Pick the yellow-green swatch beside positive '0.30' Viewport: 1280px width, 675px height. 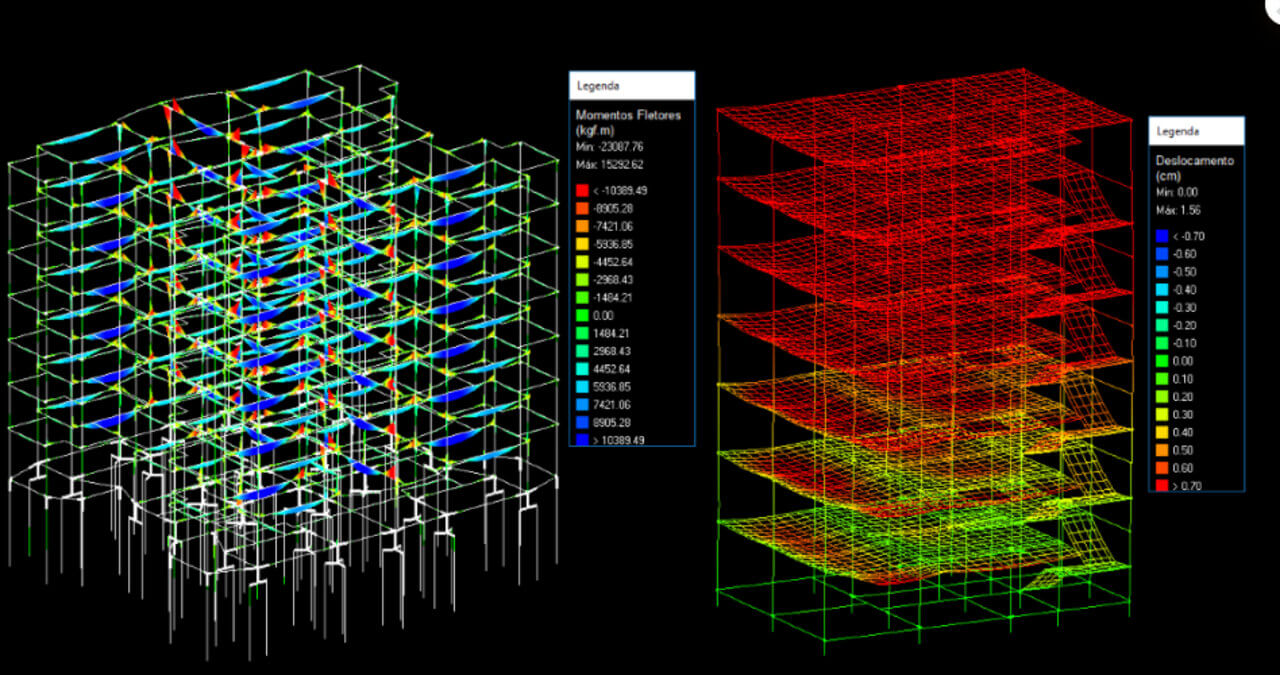click(1162, 415)
